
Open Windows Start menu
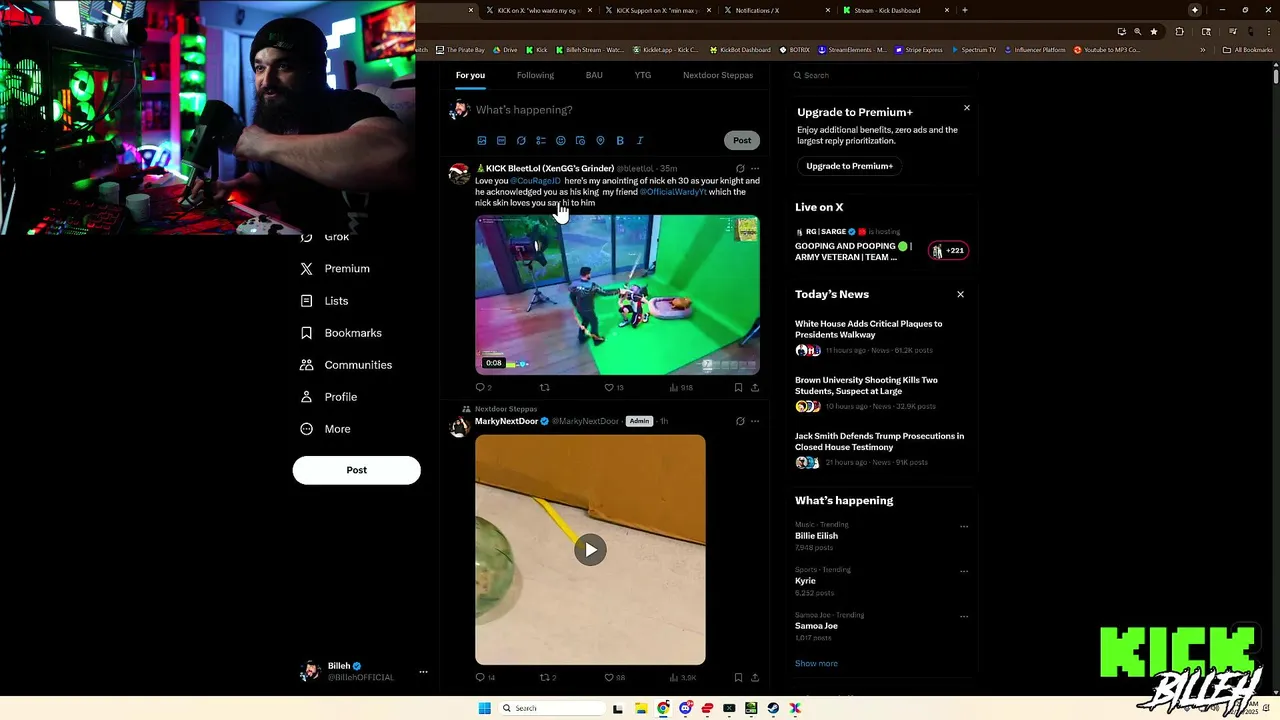click(485, 708)
